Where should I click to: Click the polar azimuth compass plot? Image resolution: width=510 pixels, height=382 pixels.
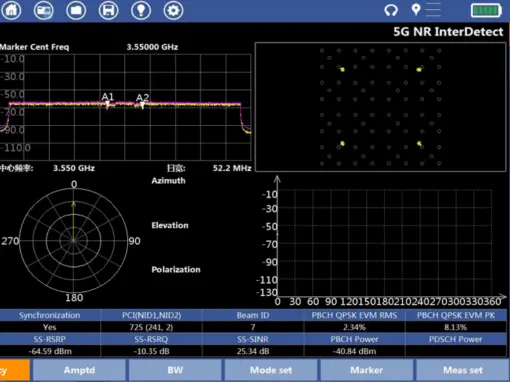tap(74, 240)
